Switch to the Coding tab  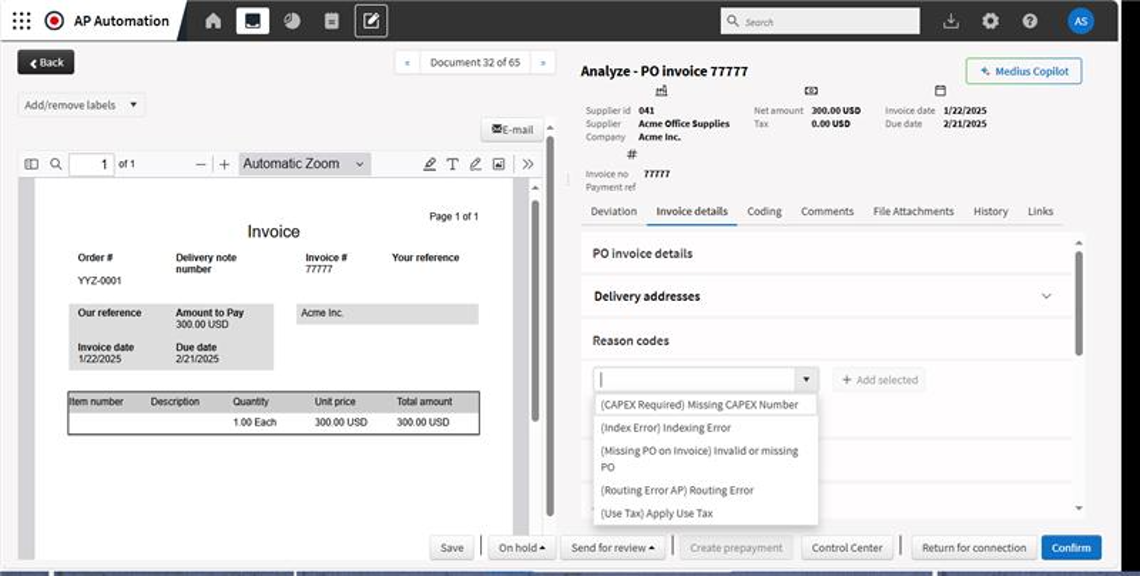tap(764, 212)
